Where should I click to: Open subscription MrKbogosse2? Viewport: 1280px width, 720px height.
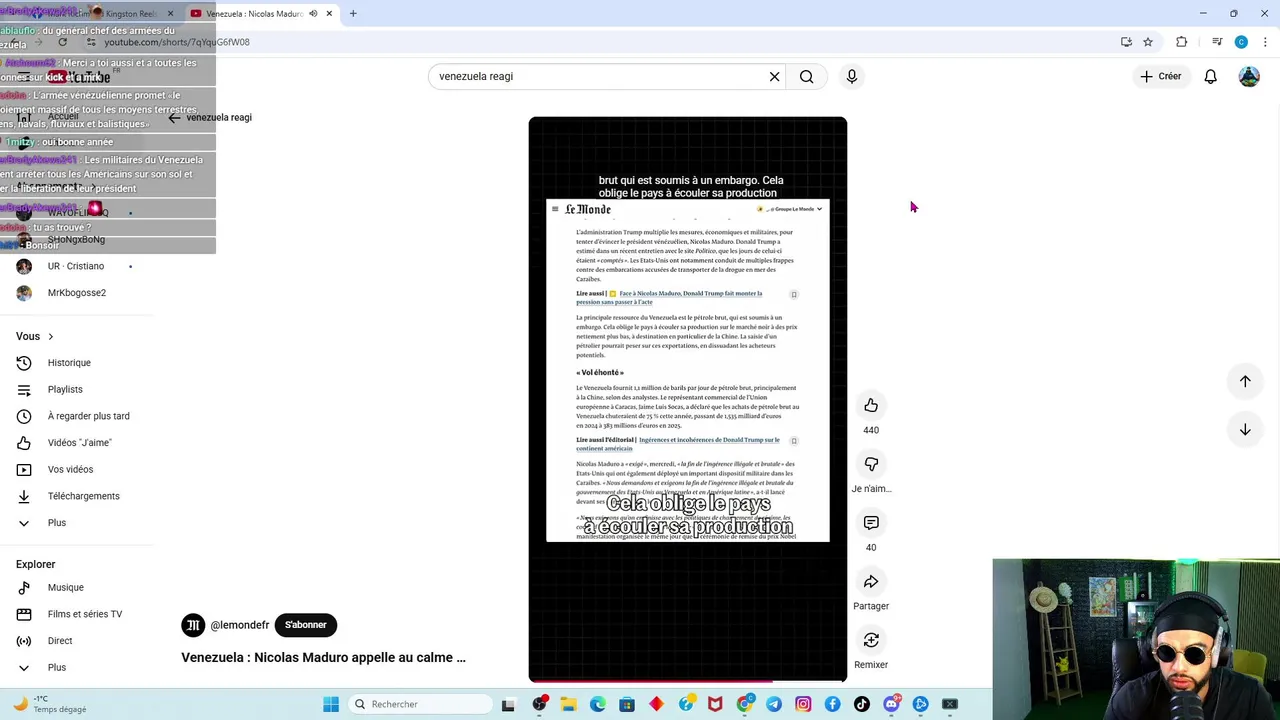pos(77,293)
